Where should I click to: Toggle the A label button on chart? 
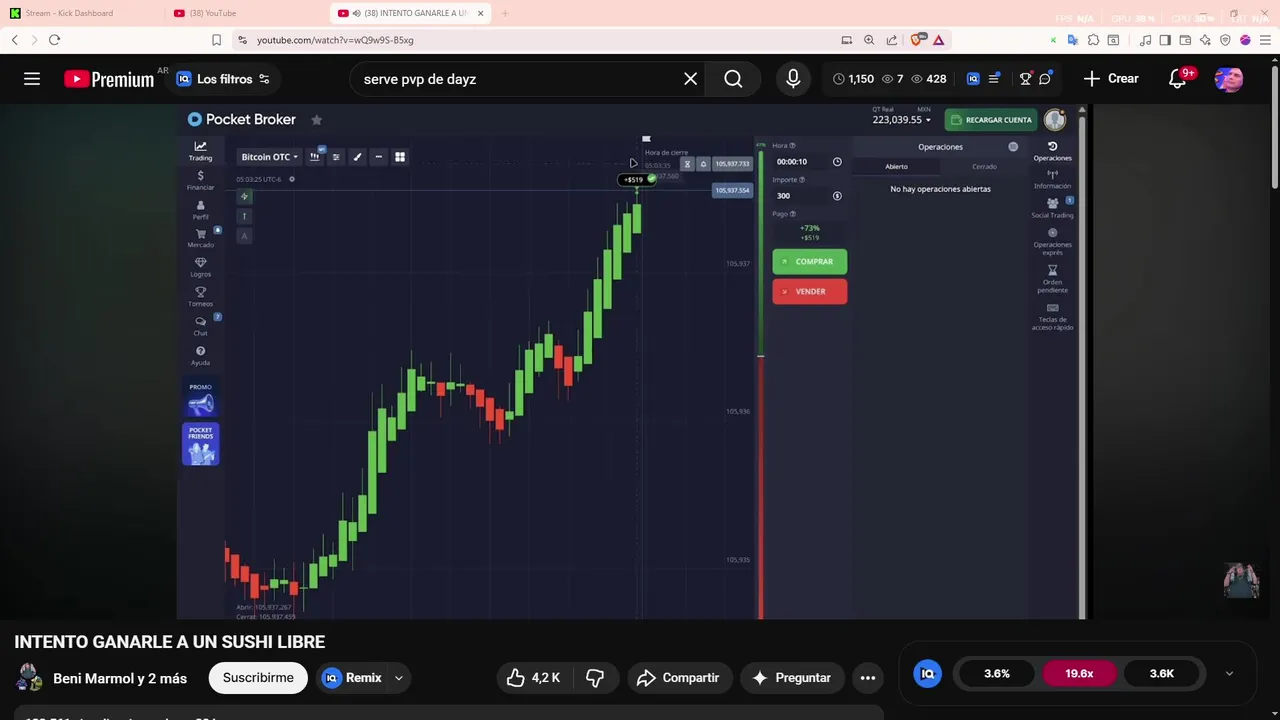(244, 236)
